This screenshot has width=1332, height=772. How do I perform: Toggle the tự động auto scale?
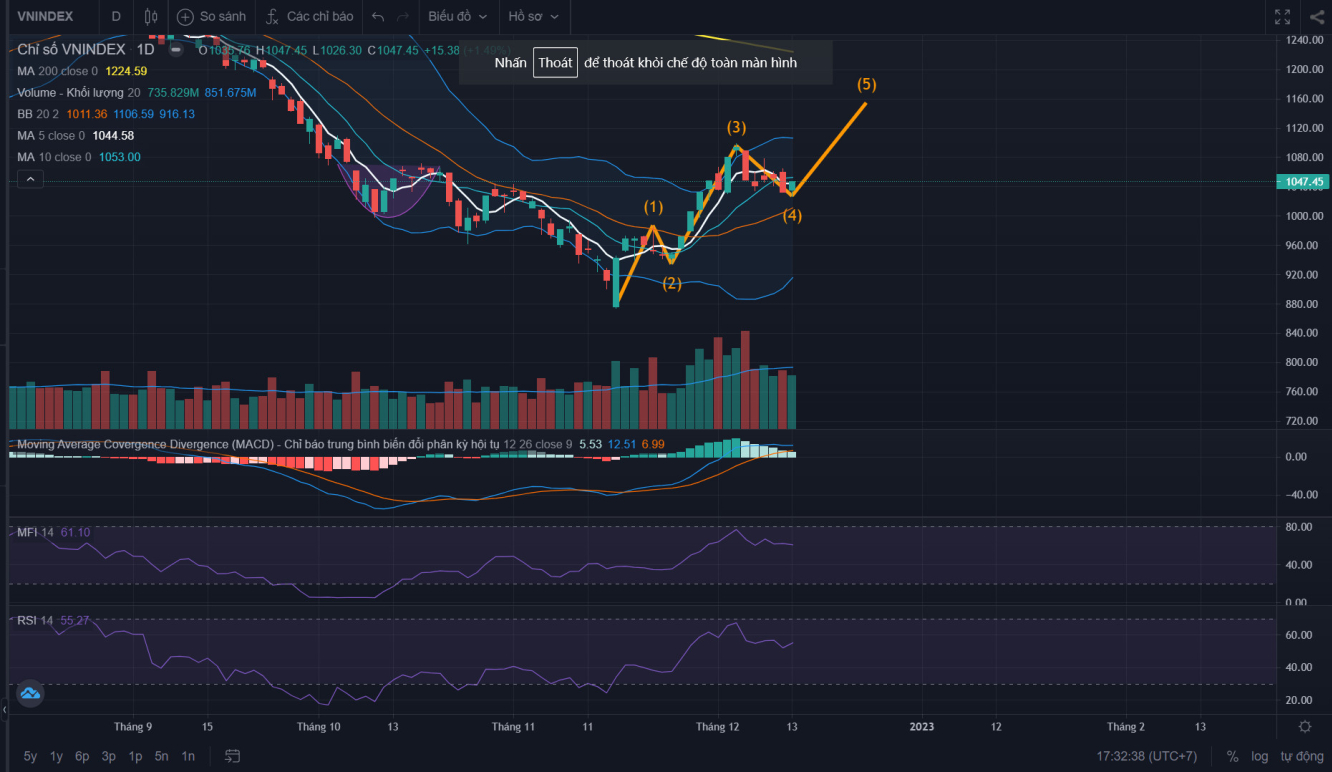tap(1301, 756)
